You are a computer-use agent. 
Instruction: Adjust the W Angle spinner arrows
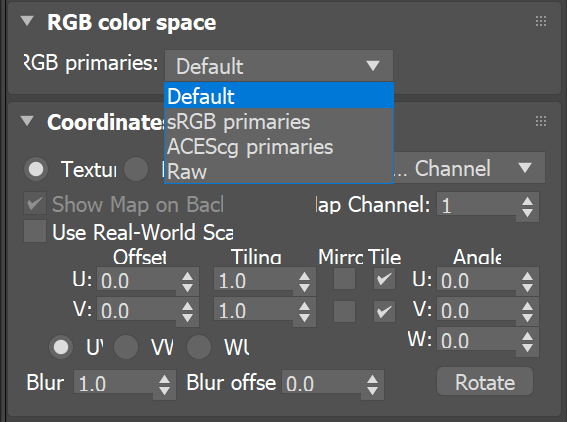point(527,342)
